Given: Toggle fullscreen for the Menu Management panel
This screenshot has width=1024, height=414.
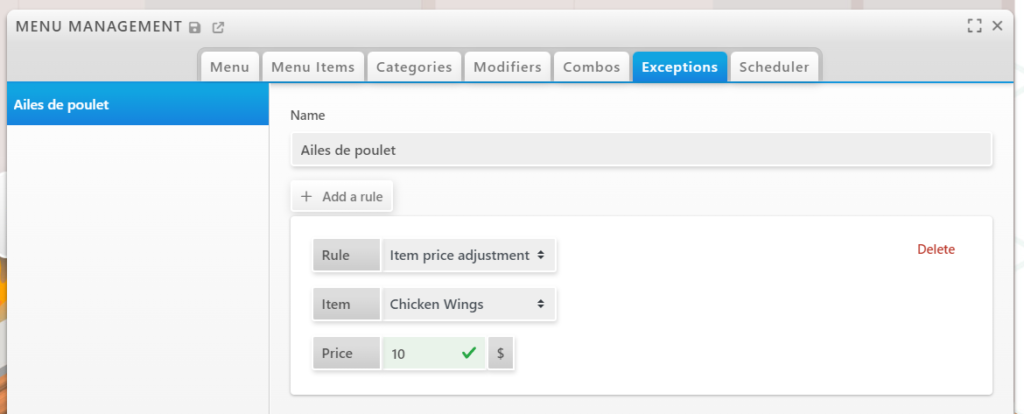Looking at the screenshot, I should [x=974, y=26].
